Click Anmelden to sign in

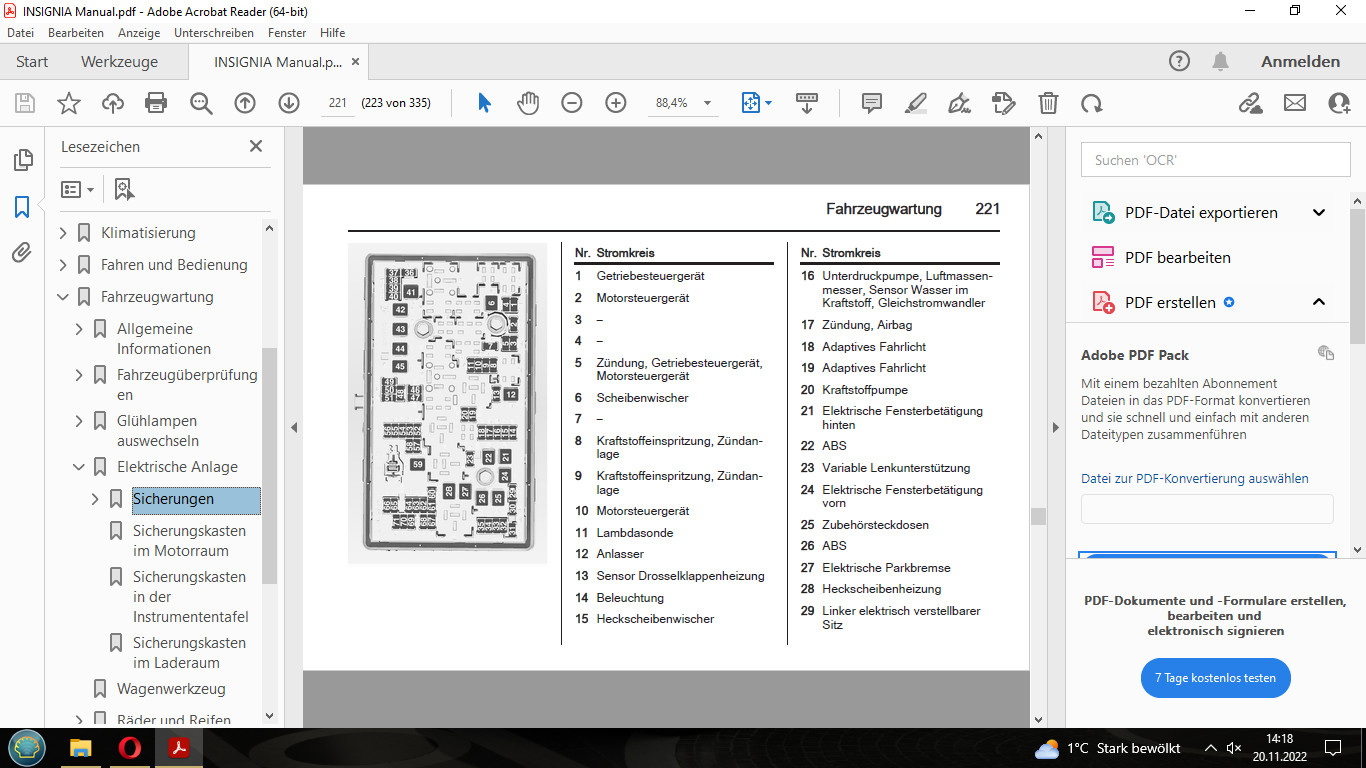pos(1299,61)
